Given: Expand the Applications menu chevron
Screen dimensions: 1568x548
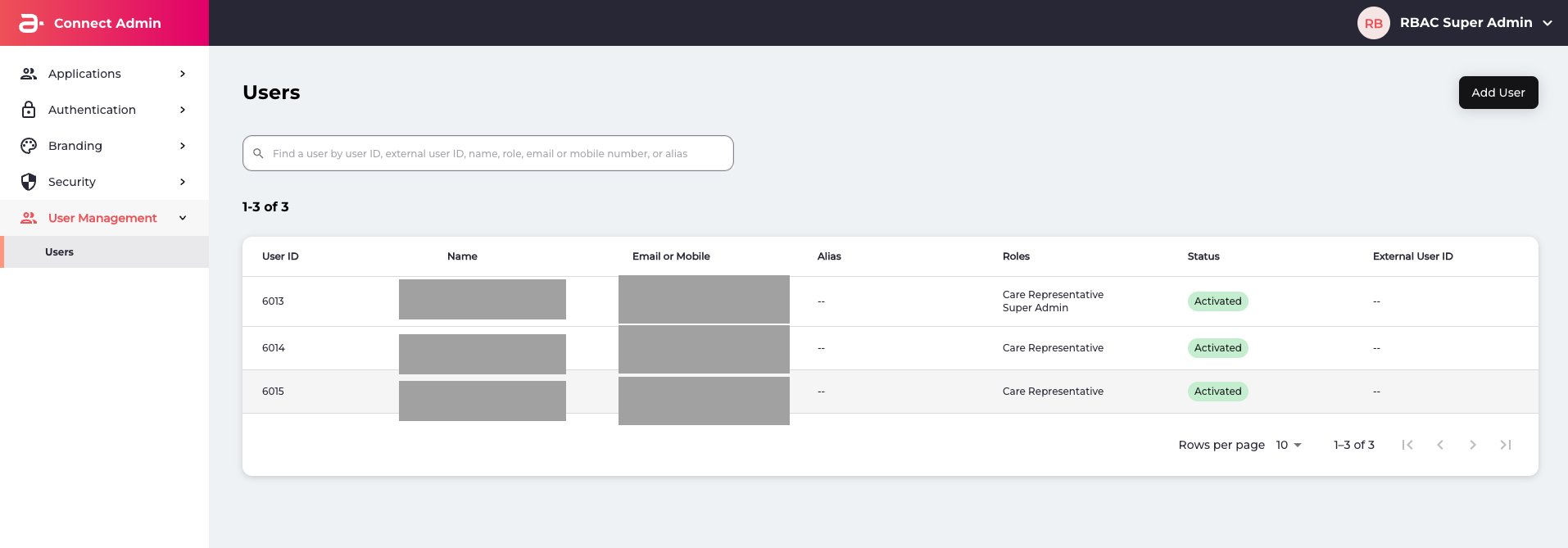Looking at the screenshot, I should tap(183, 74).
